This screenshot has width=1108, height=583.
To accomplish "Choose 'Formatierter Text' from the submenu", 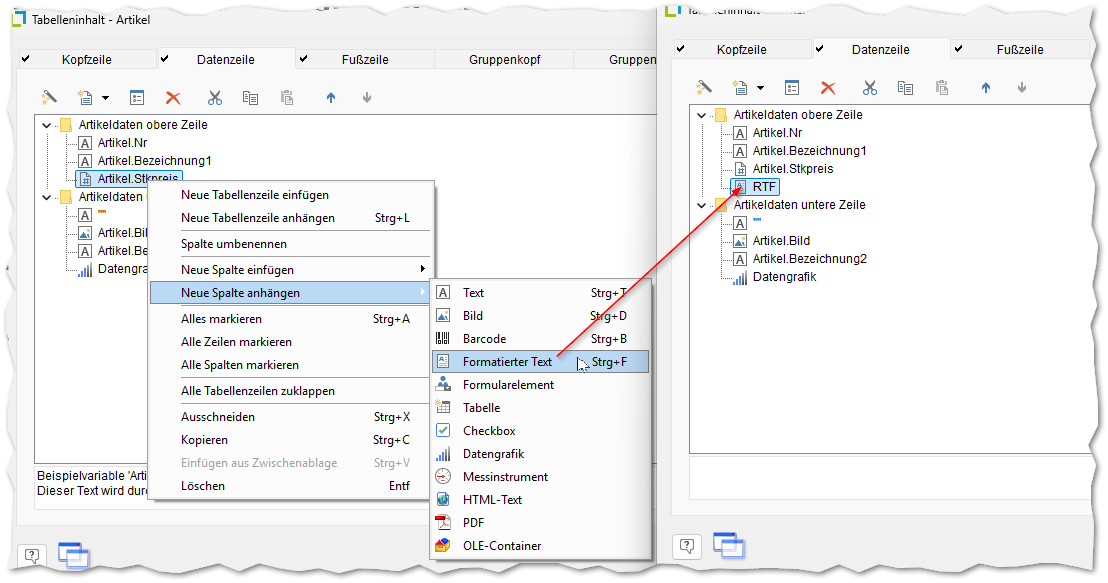I will (507, 362).
